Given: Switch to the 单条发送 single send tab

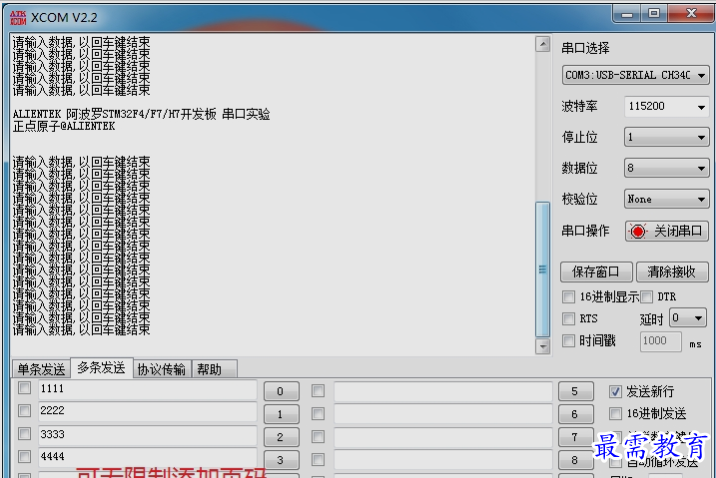Looking at the screenshot, I should point(41,369).
